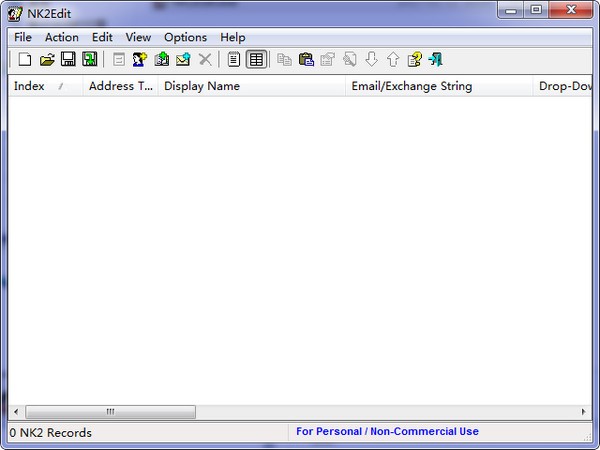Click the Paste clipboard icon

pyautogui.click(x=306, y=60)
